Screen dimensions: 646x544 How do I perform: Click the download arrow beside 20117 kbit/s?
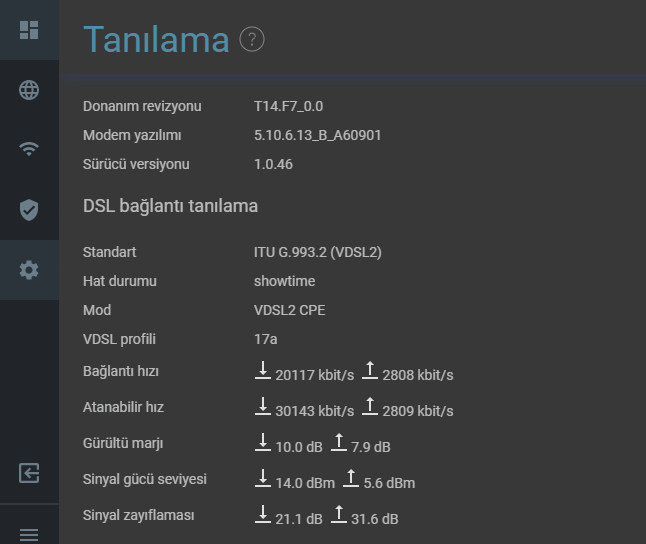pyautogui.click(x=262, y=370)
